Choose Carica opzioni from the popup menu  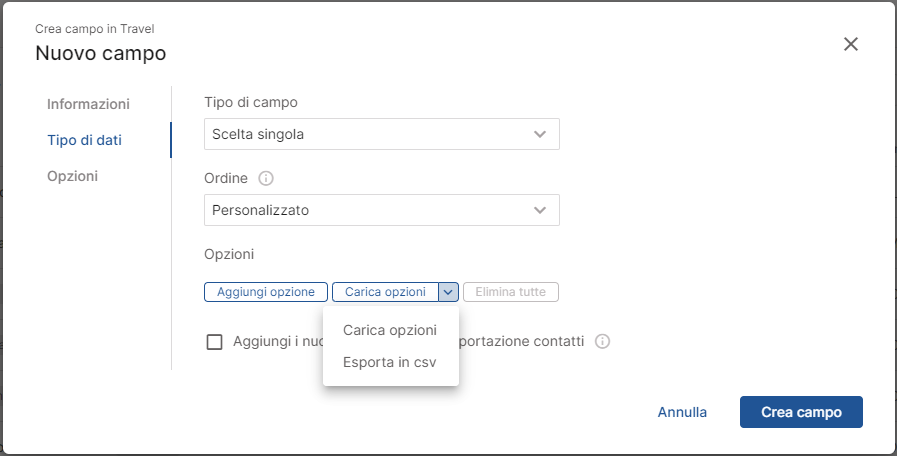[390, 330]
